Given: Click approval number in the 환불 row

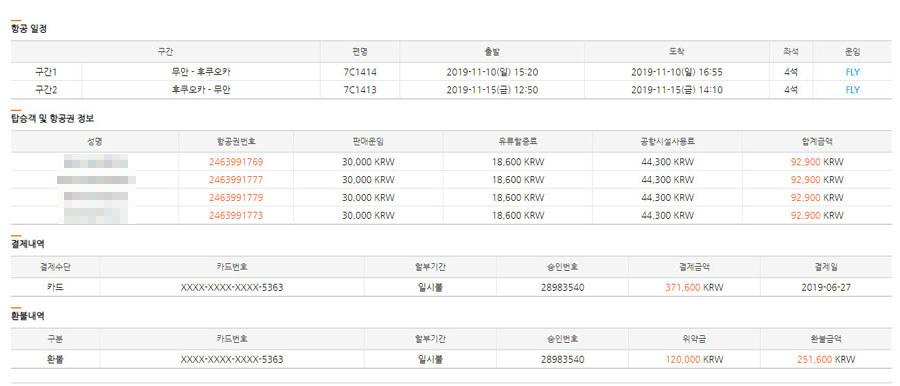Looking at the screenshot, I should [562, 360].
